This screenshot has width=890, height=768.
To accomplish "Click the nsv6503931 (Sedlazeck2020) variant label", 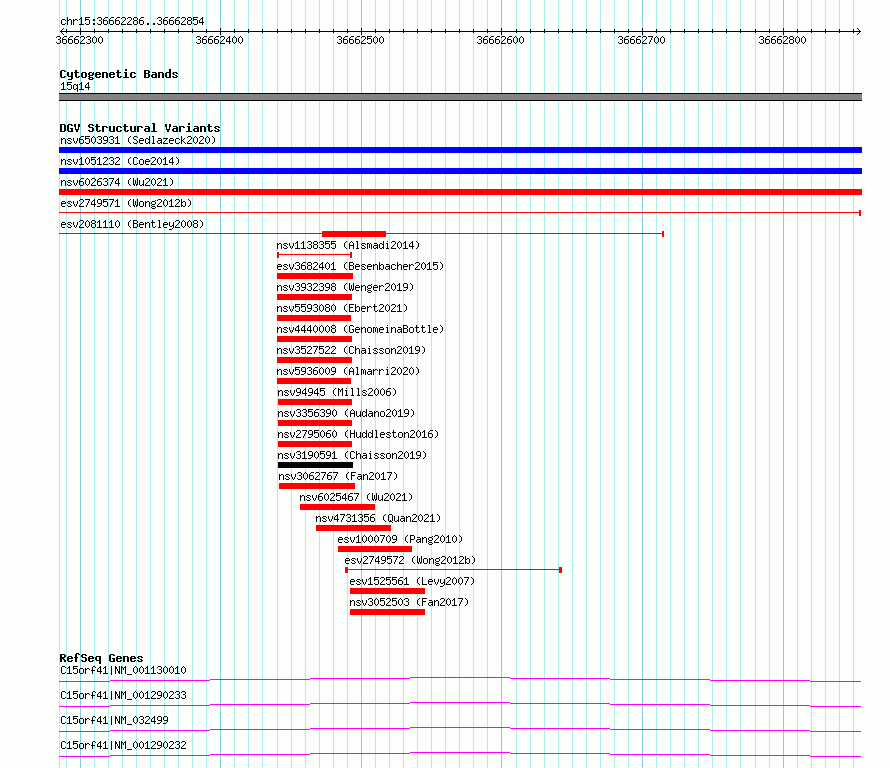I will [138, 140].
